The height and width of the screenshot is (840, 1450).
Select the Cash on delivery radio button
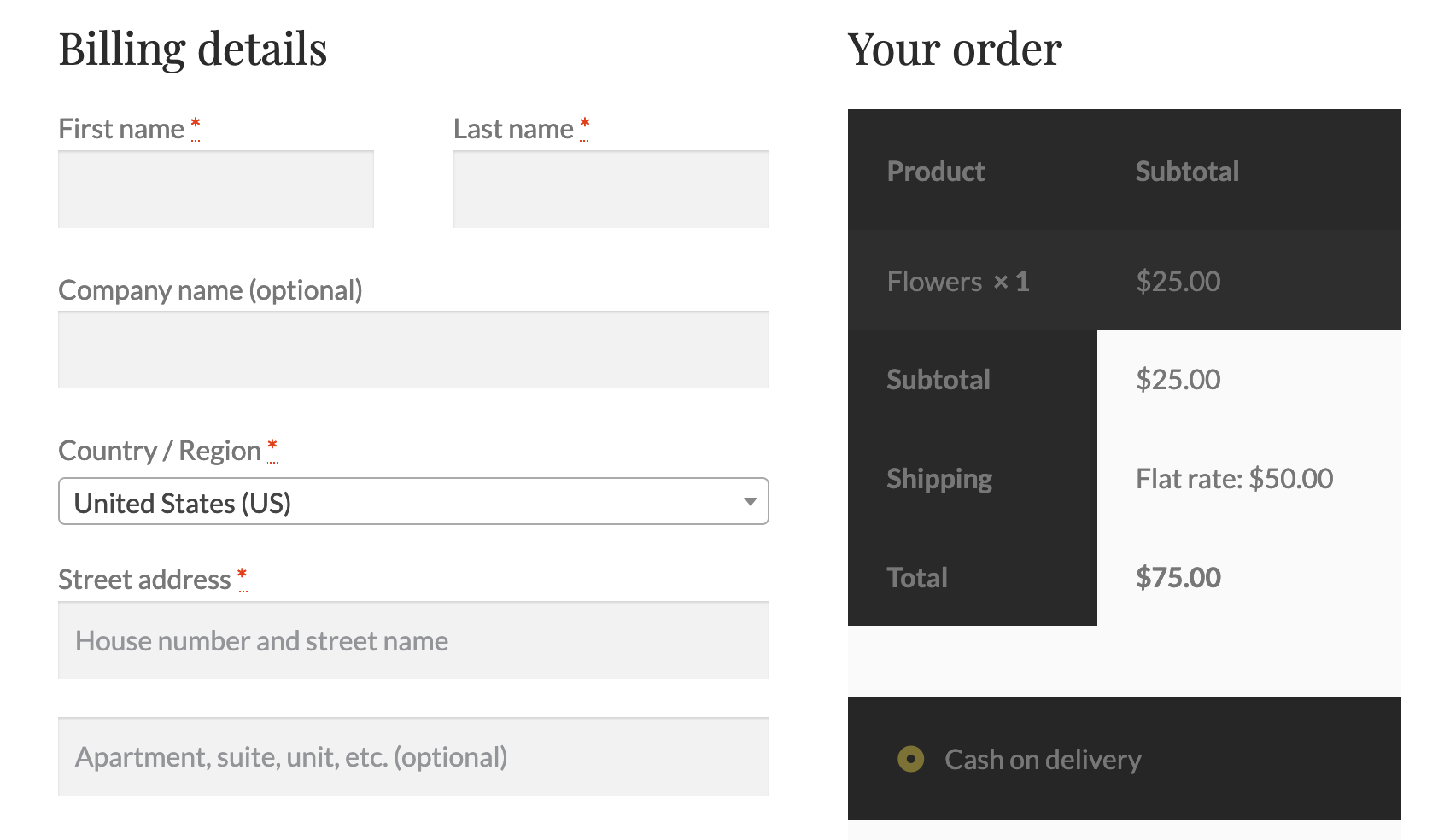[911, 759]
